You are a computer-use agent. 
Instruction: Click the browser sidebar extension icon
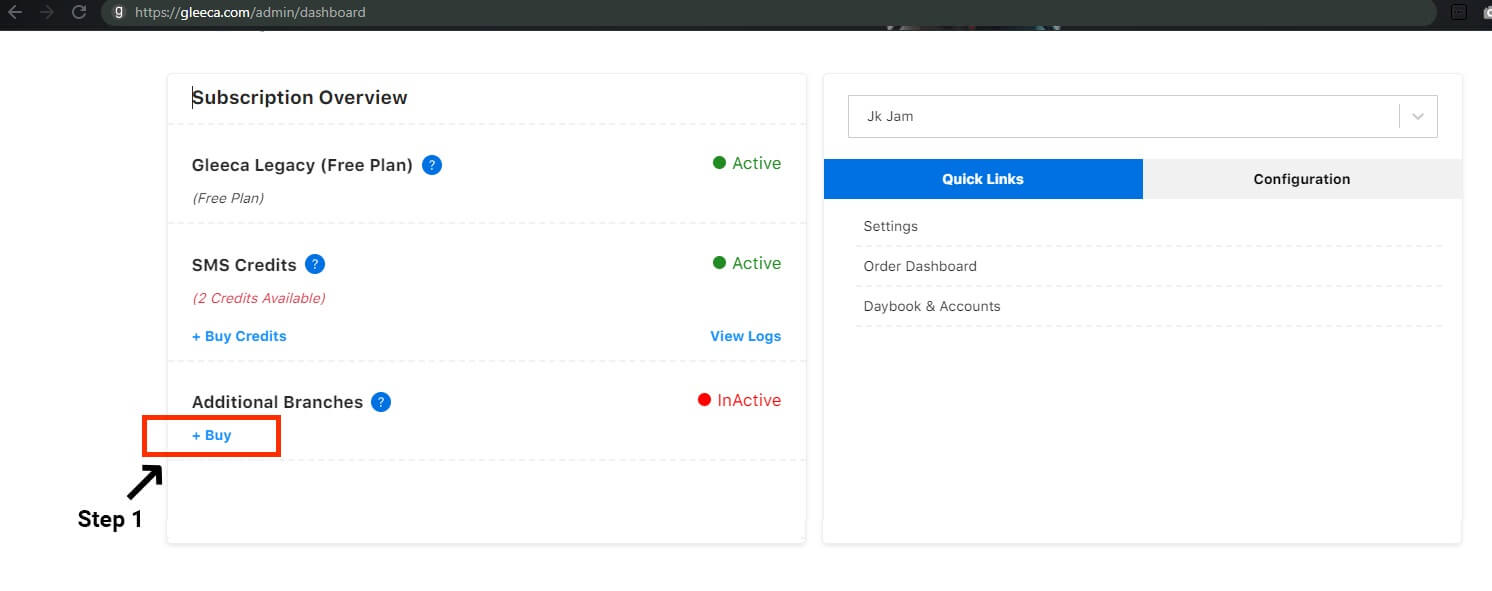[1458, 13]
